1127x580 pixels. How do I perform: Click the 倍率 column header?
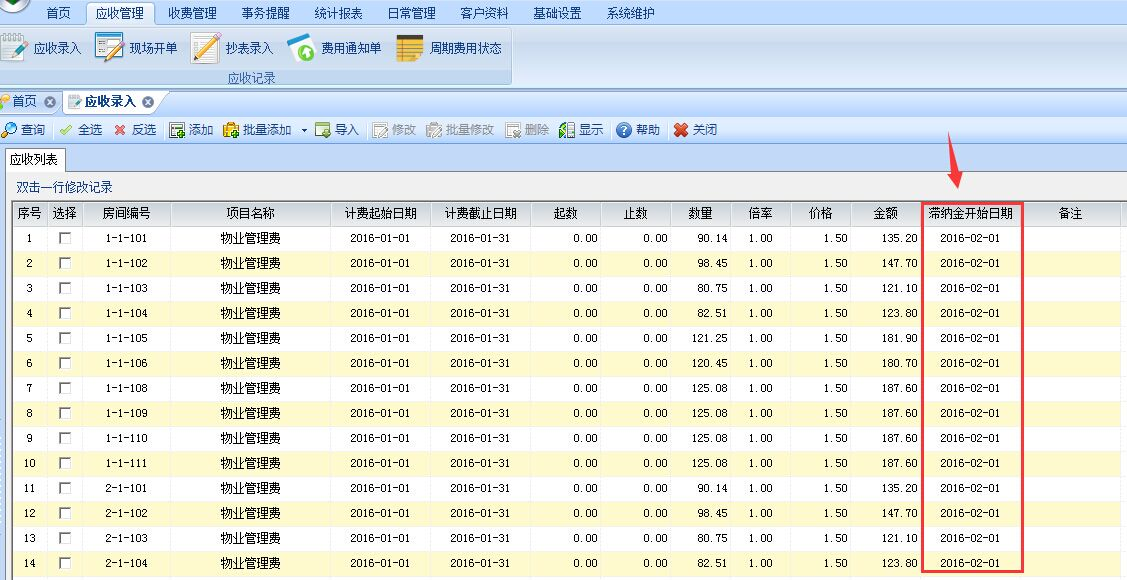[x=760, y=213]
